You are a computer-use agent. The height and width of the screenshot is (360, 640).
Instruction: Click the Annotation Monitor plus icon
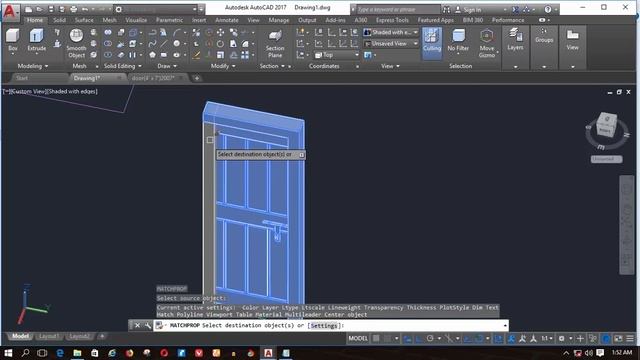coord(580,338)
